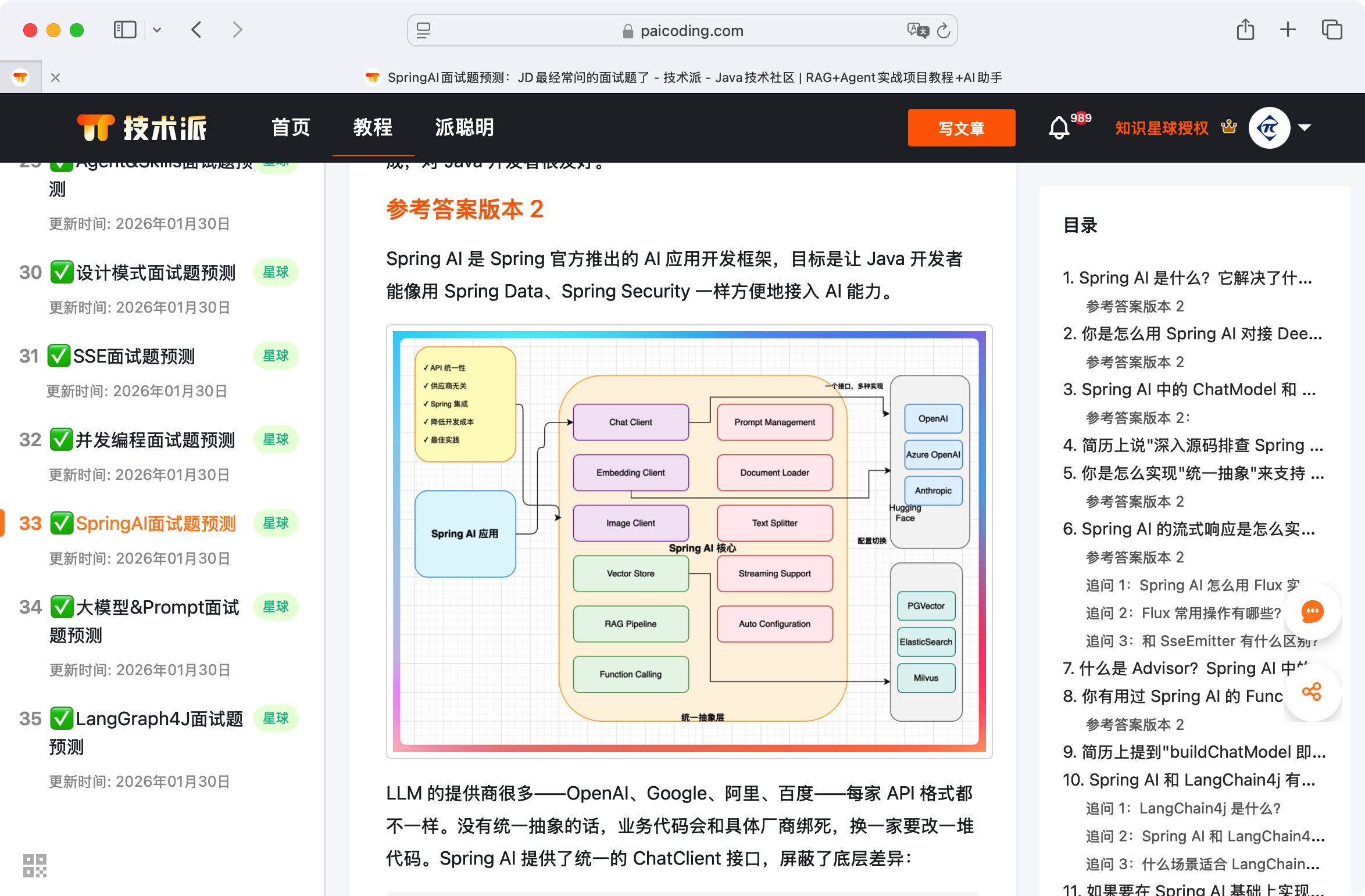1365x896 pixels.
Task: Reload the page using the refresh icon
Action: click(944, 30)
